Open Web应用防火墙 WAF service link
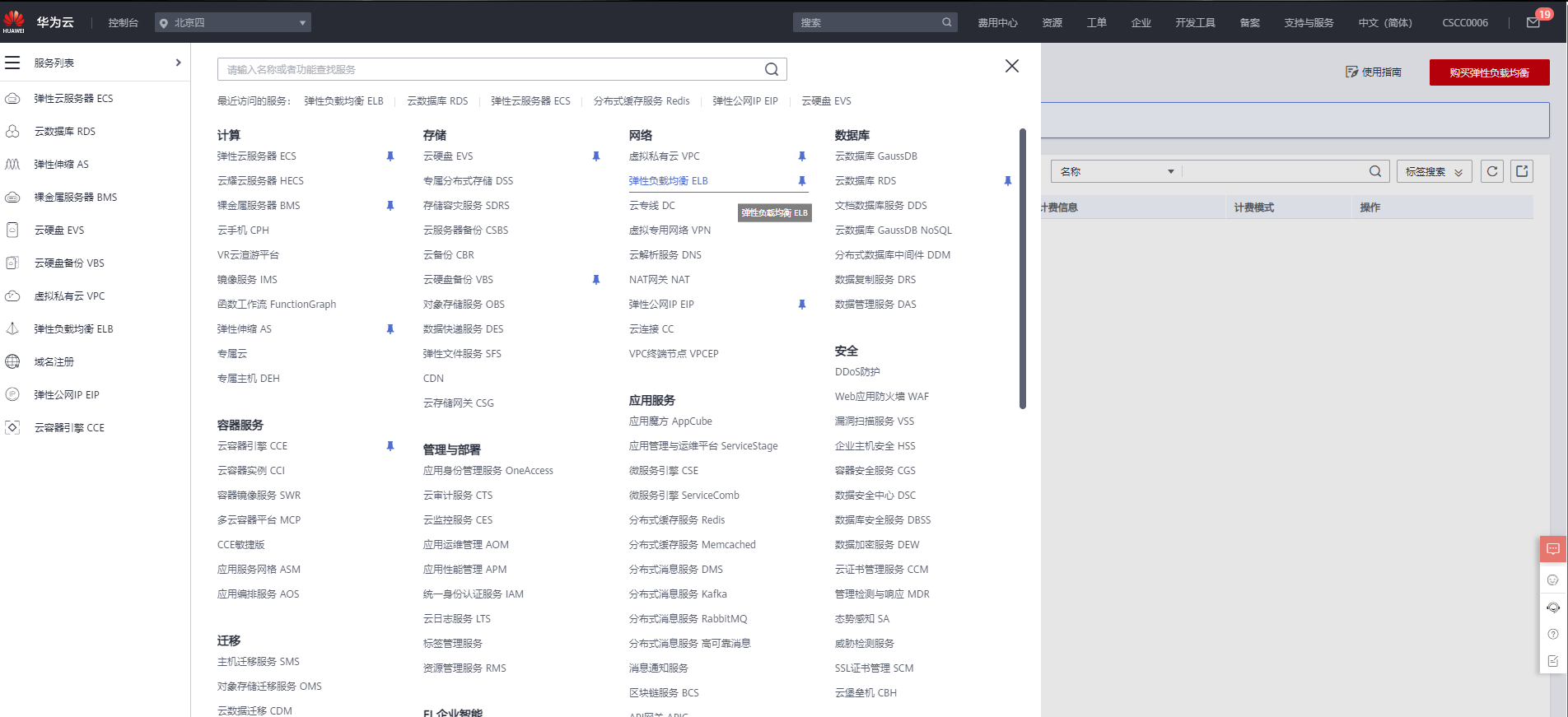Image resolution: width=1568 pixels, height=717 pixels. pos(882,397)
